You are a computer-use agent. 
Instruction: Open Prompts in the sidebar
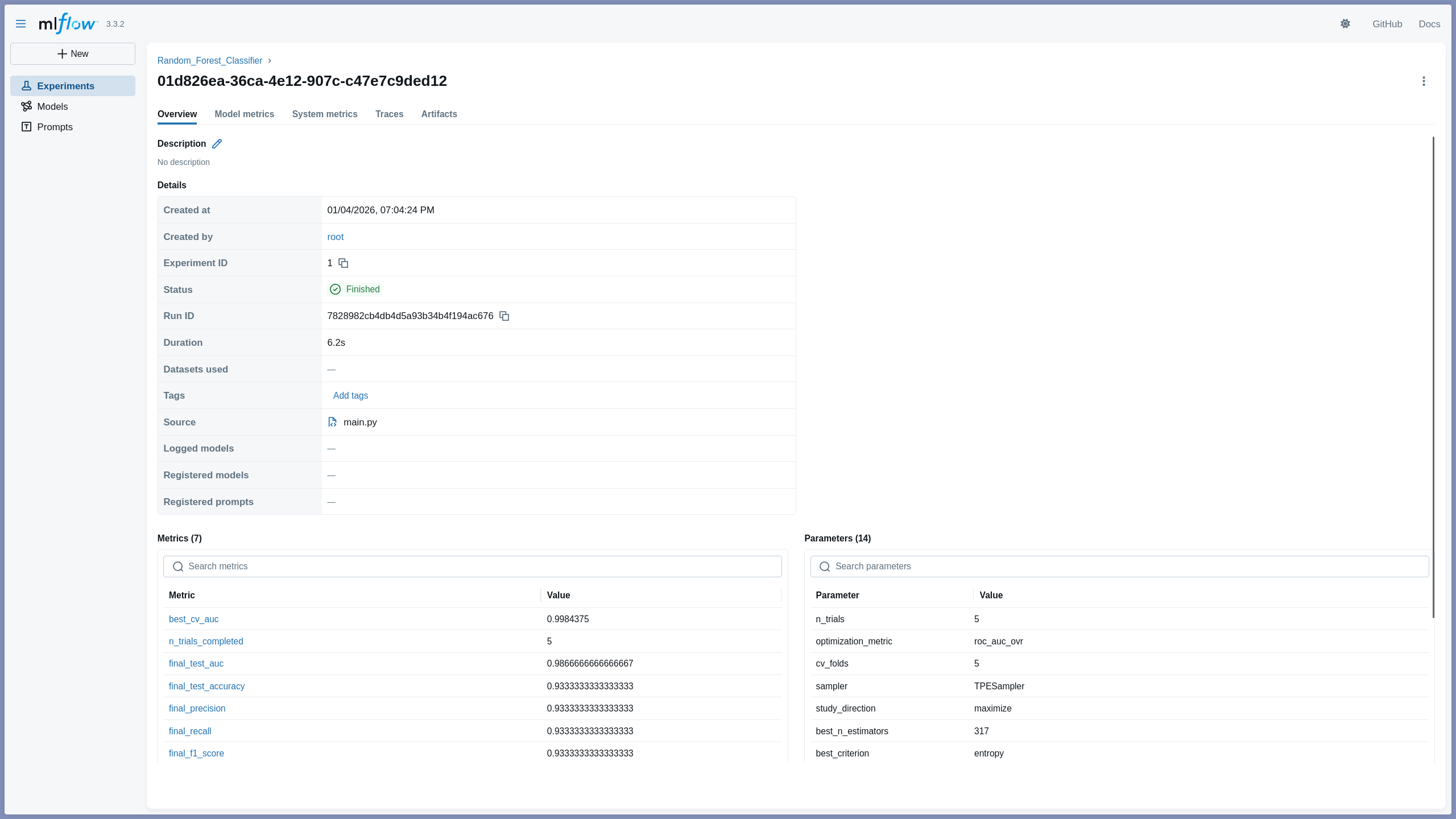(55, 127)
